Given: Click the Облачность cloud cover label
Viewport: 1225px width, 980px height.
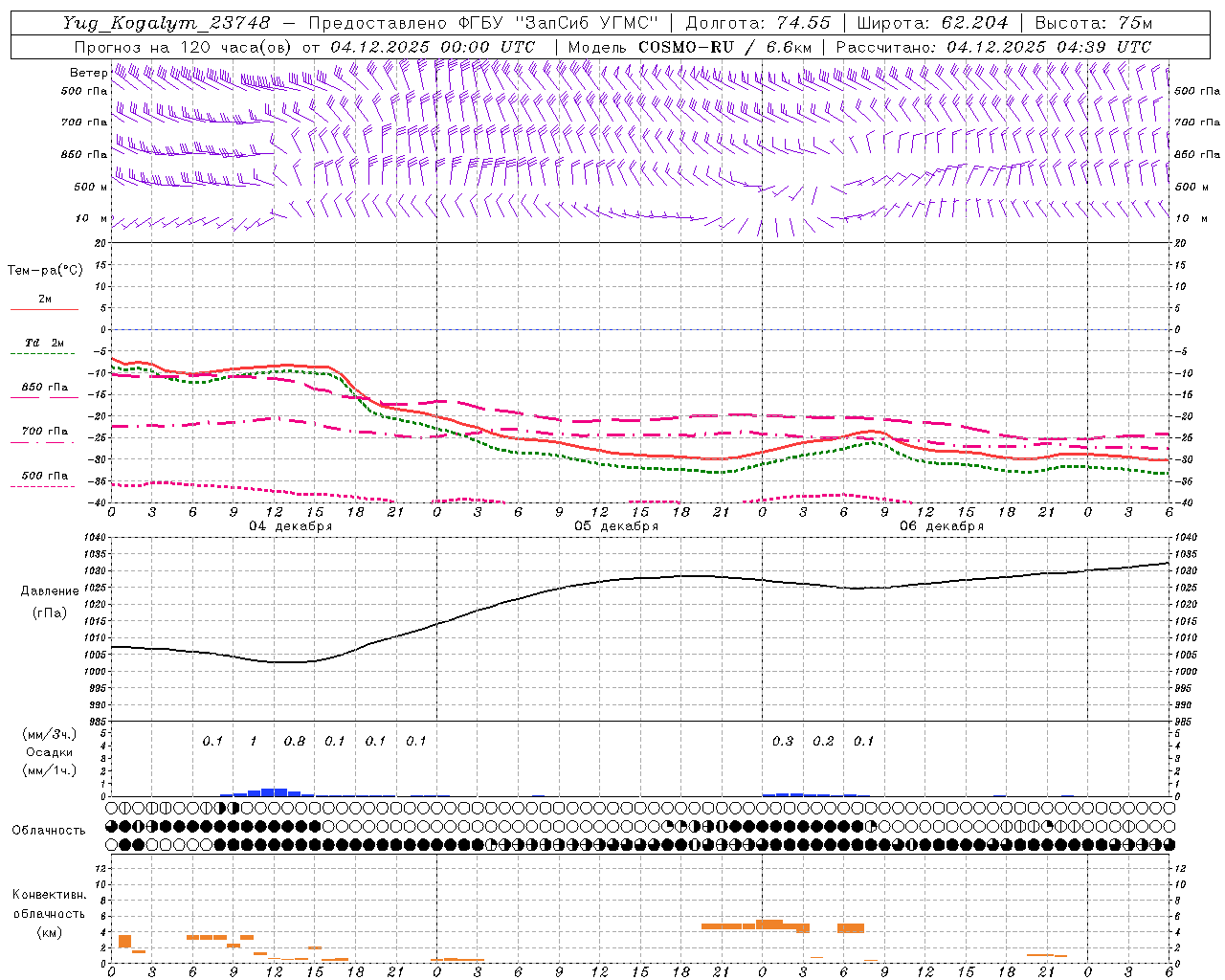Looking at the screenshot, I should pos(49,831).
